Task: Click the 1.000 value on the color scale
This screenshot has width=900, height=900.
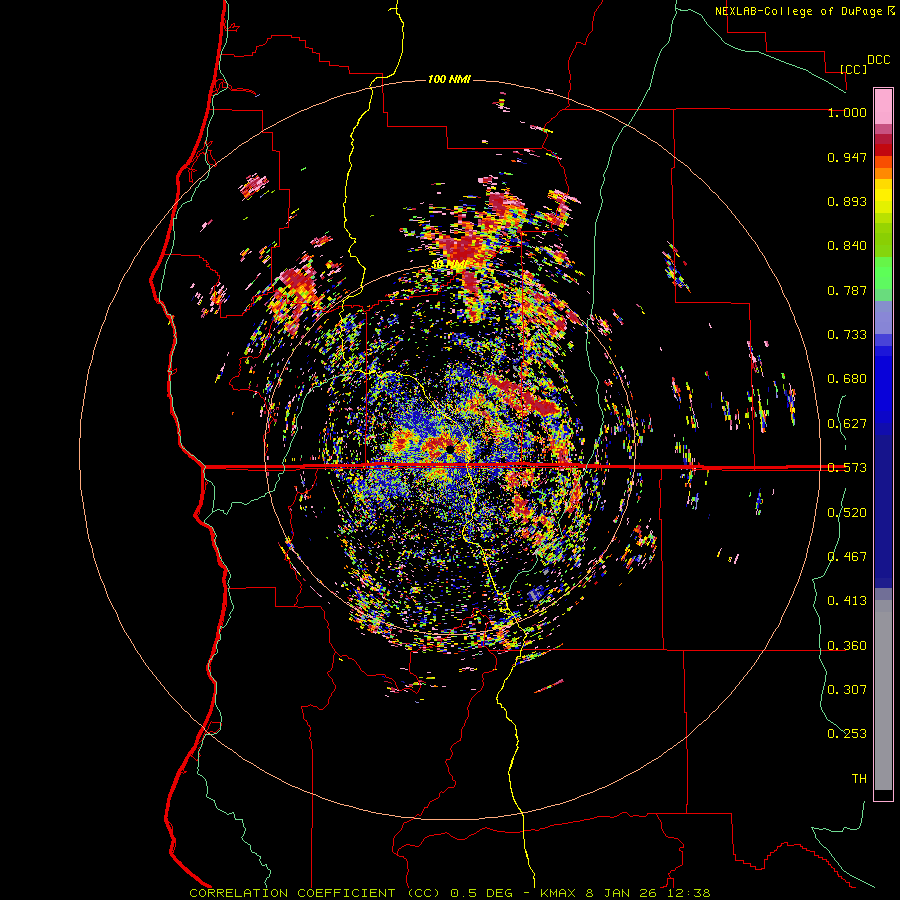Action: pyautogui.click(x=847, y=112)
